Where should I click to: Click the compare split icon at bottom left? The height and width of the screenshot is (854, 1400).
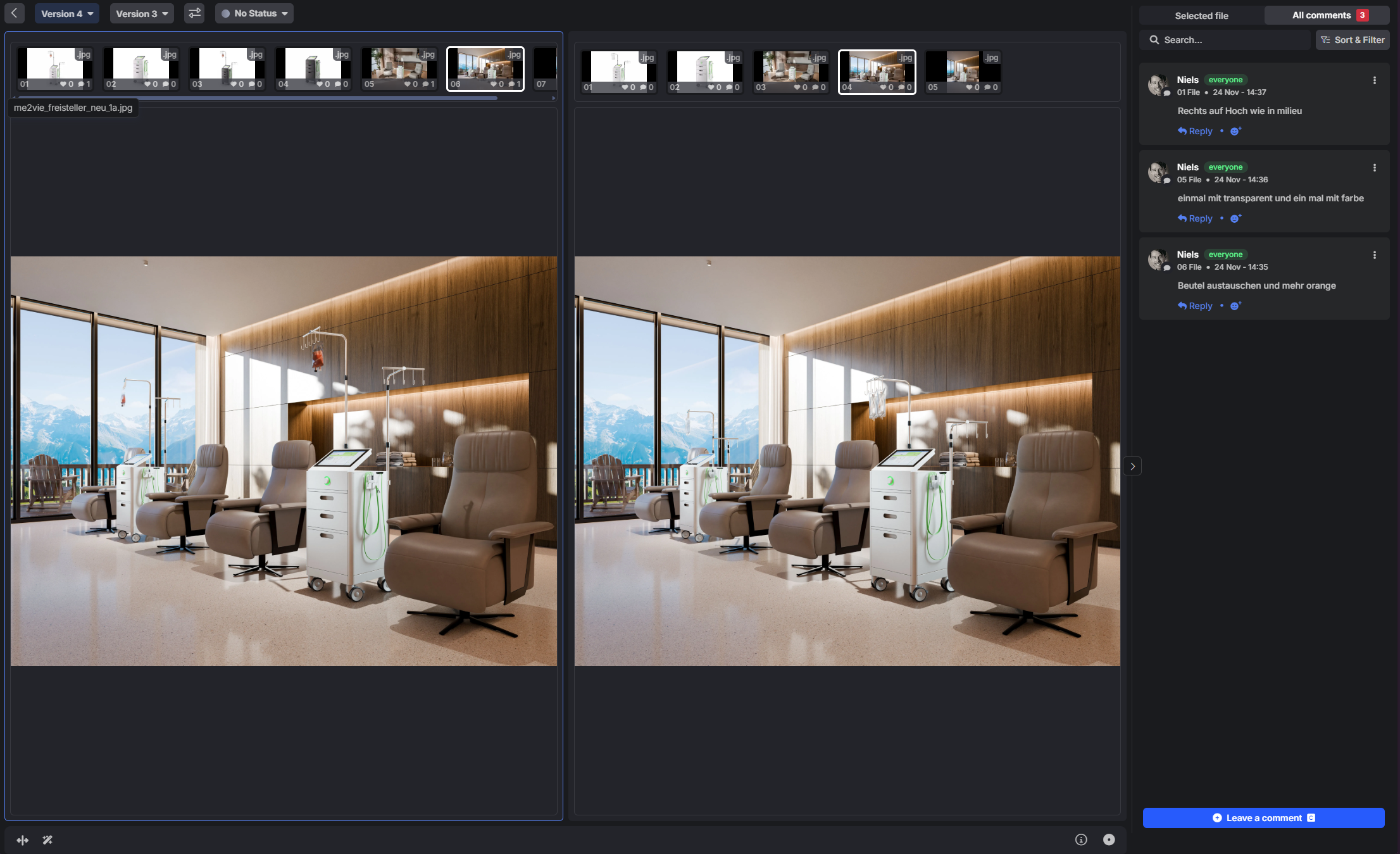(x=23, y=840)
